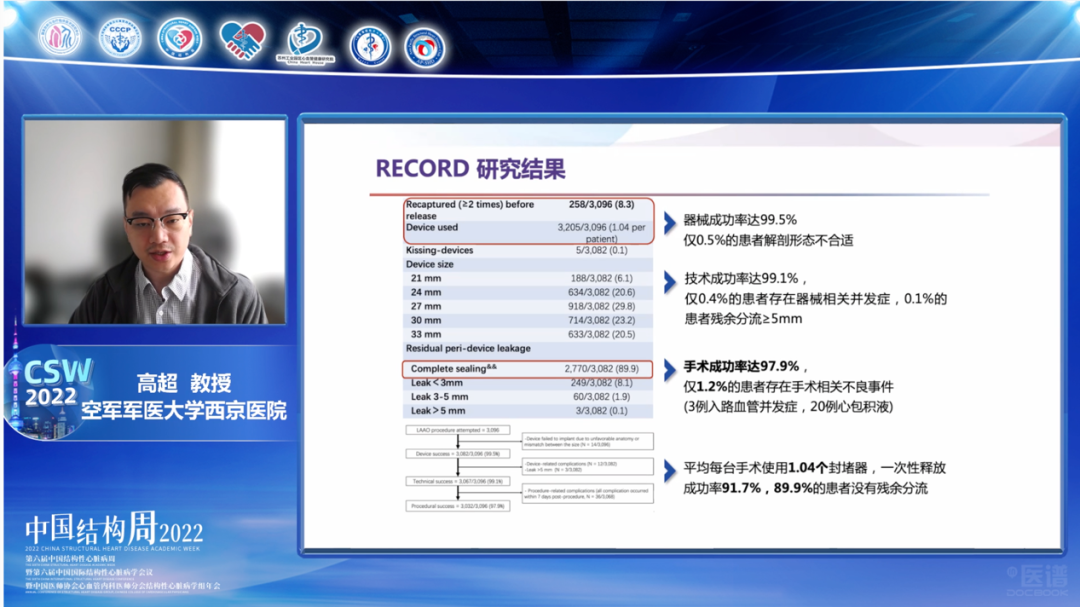Click the third logo with blue heart emblem
Image resolution: width=1080 pixels, height=607 pixels.
click(180, 39)
